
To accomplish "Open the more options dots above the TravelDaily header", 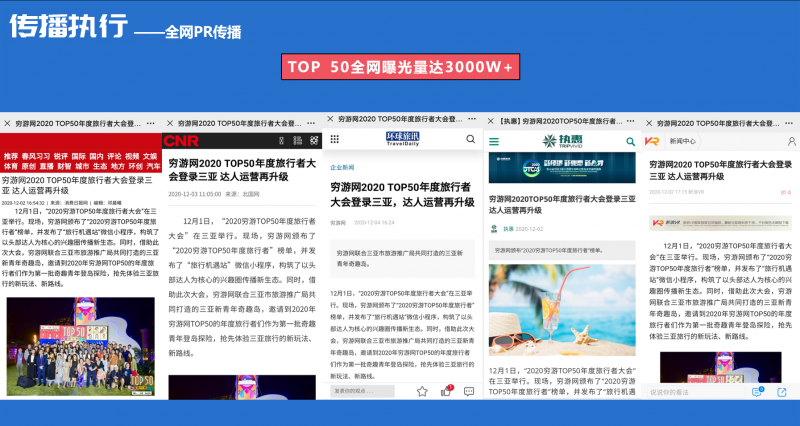I will coord(472,119).
